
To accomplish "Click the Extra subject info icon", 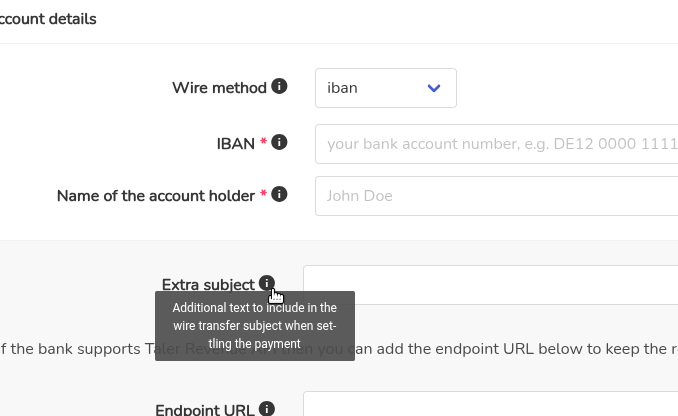I will (267, 283).
